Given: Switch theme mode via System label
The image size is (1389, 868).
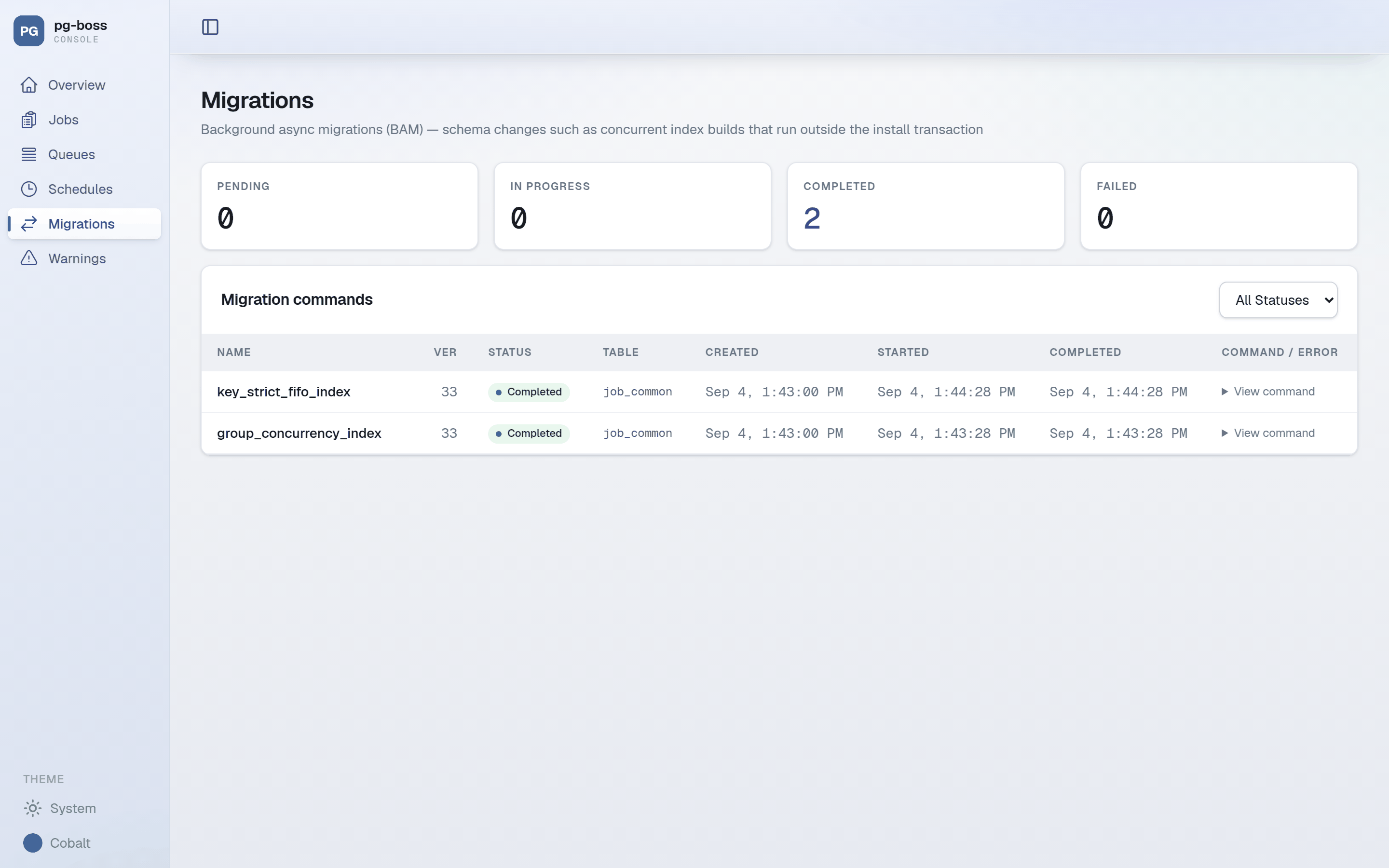Looking at the screenshot, I should (73, 808).
